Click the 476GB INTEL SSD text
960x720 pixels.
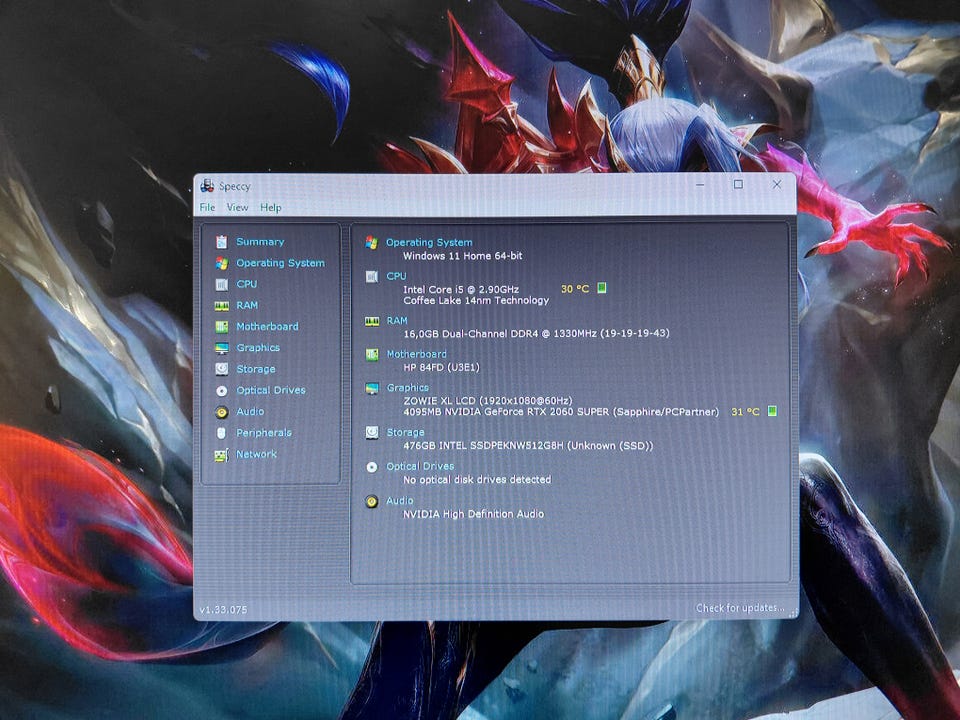tap(528, 446)
